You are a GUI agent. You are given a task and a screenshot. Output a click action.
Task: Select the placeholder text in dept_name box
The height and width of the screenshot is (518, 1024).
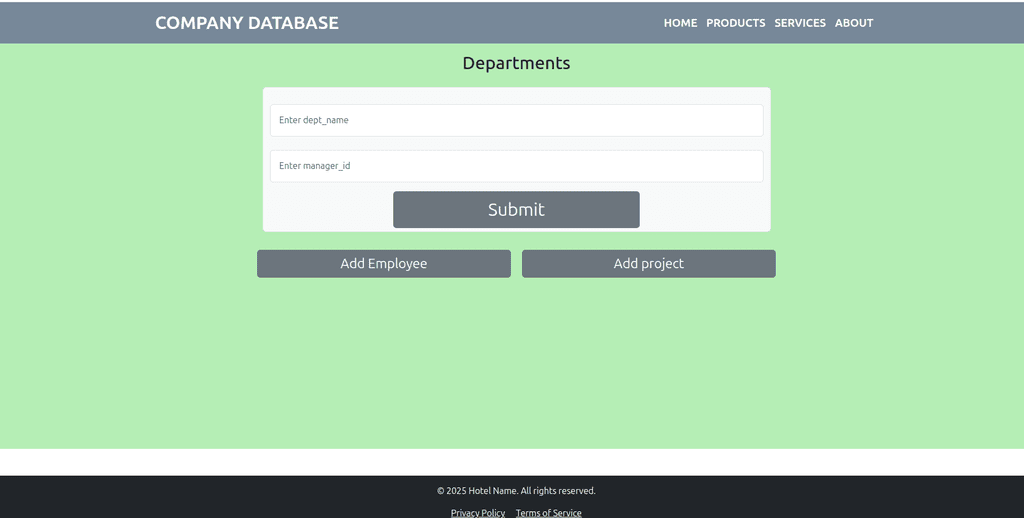coord(313,120)
